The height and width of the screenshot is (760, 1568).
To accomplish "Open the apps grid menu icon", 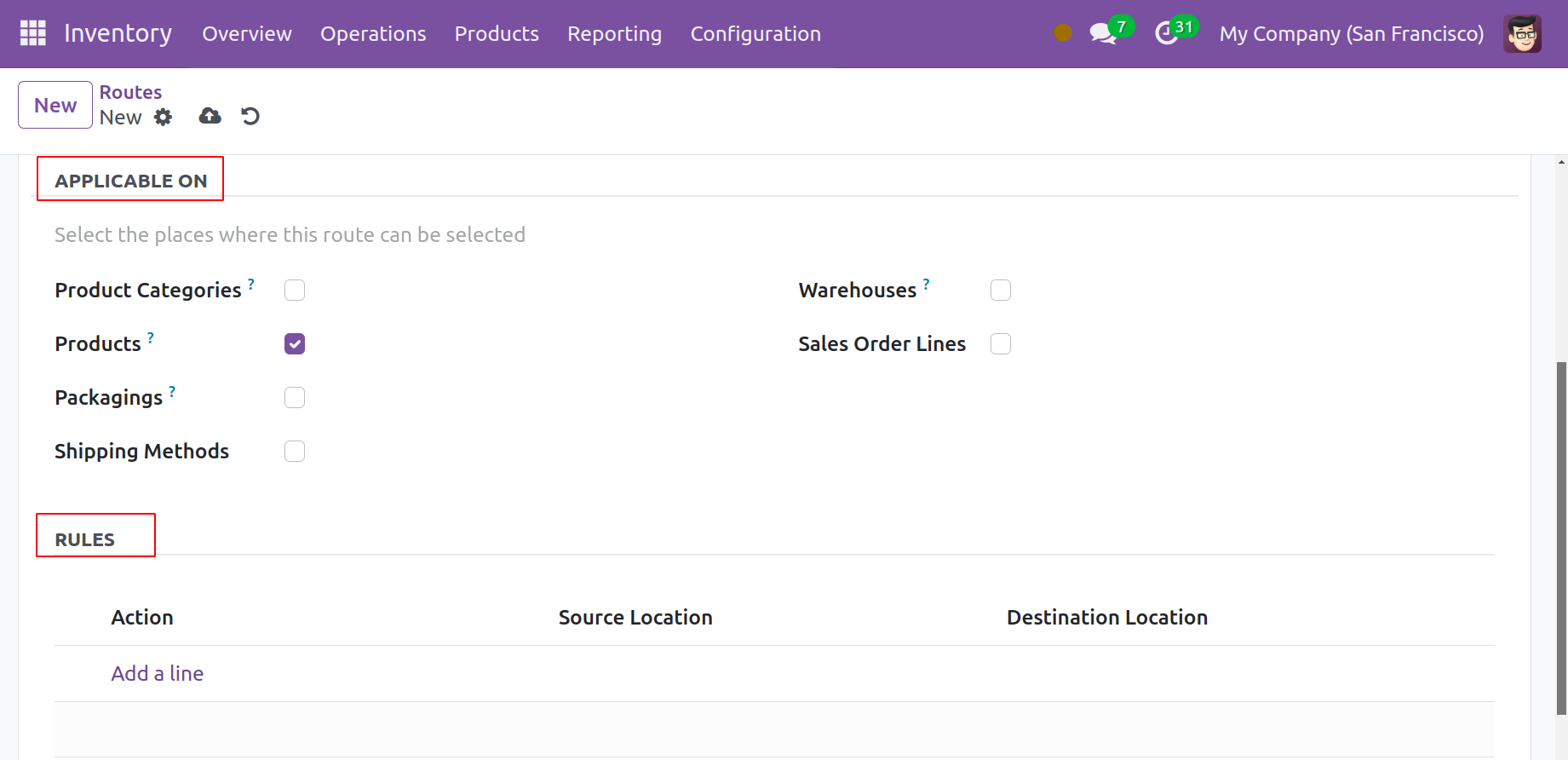I will (x=32, y=33).
